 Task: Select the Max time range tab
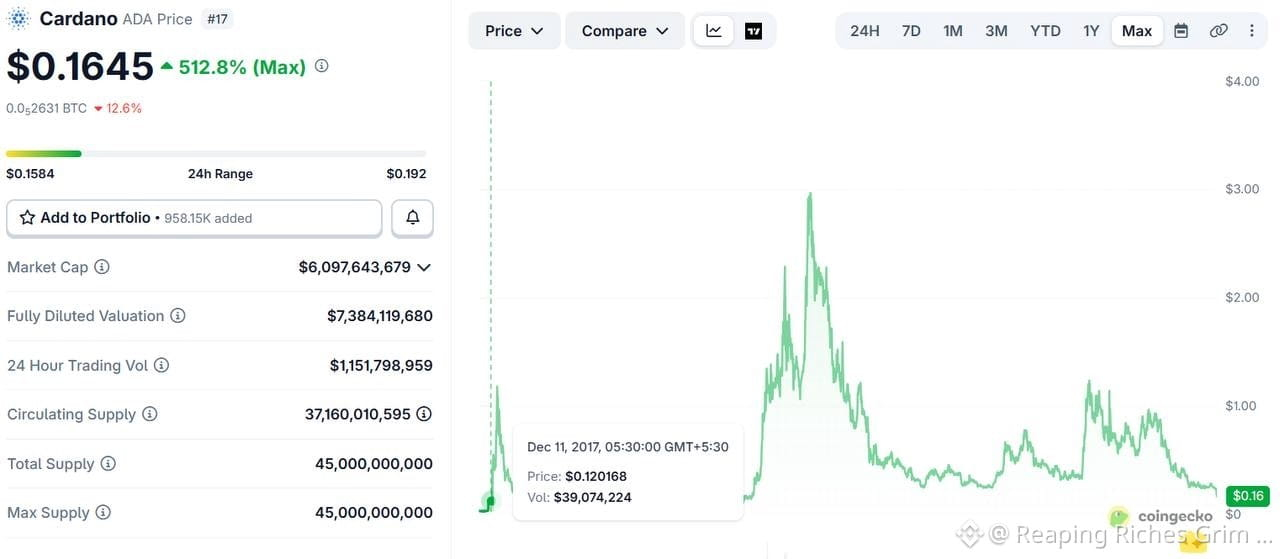1137,31
